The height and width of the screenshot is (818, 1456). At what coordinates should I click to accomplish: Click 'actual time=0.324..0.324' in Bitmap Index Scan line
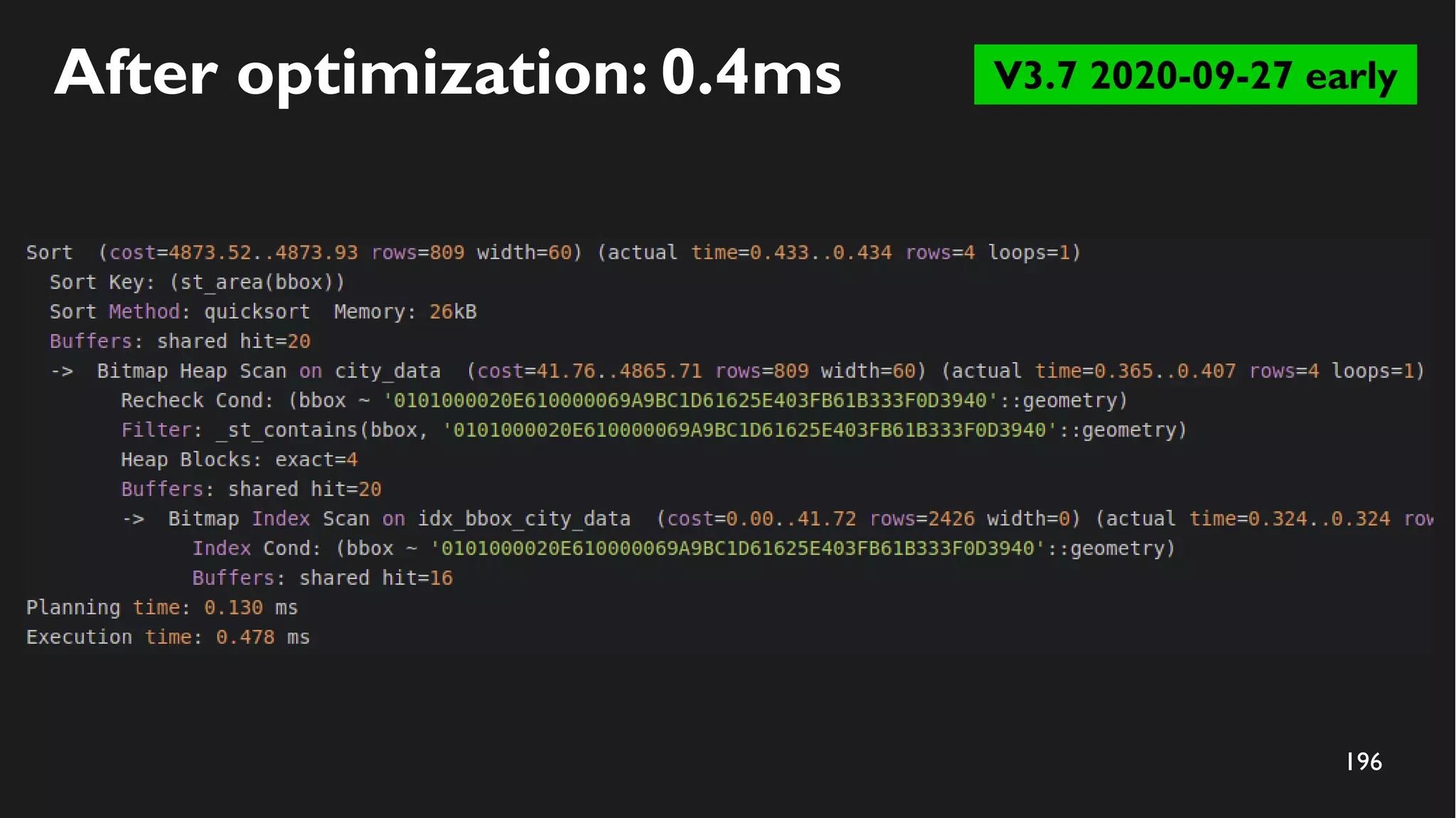point(1247,519)
